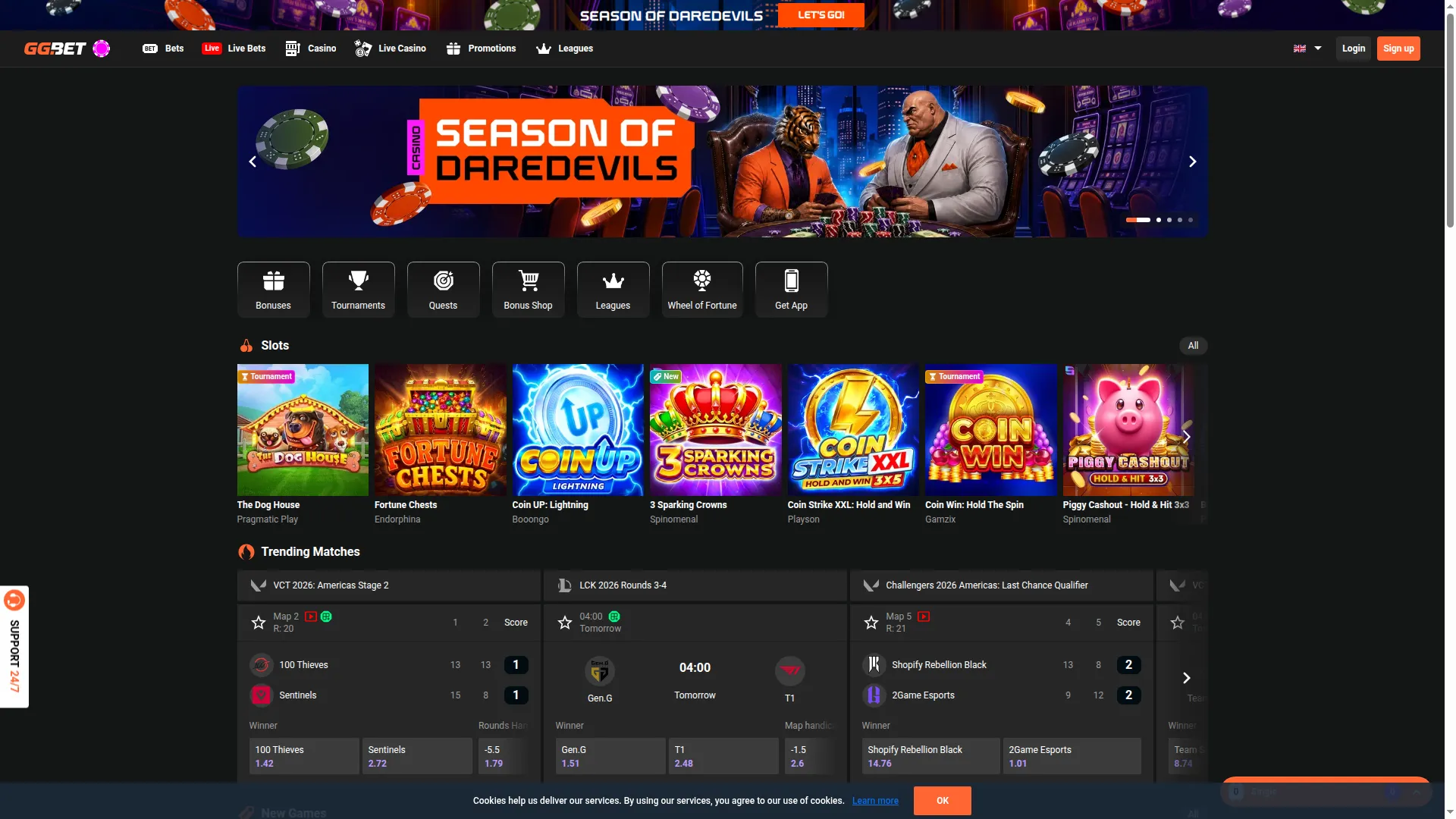Open the Tournaments trophy tile
The width and height of the screenshot is (1456, 819).
pos(358,290)
